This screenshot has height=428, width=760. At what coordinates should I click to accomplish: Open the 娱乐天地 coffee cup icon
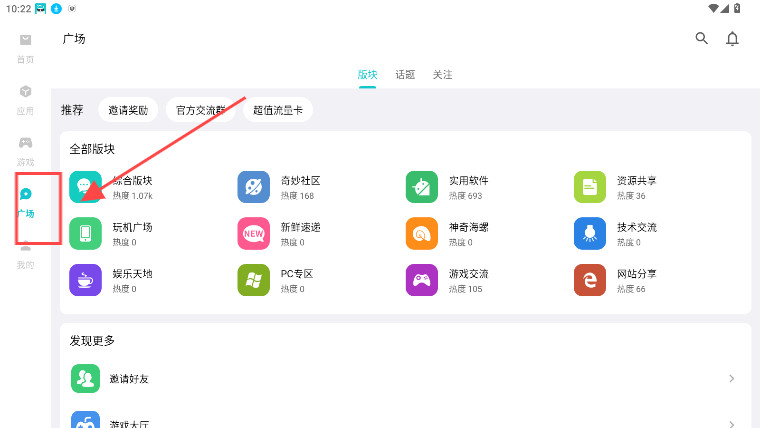[85, 280]
